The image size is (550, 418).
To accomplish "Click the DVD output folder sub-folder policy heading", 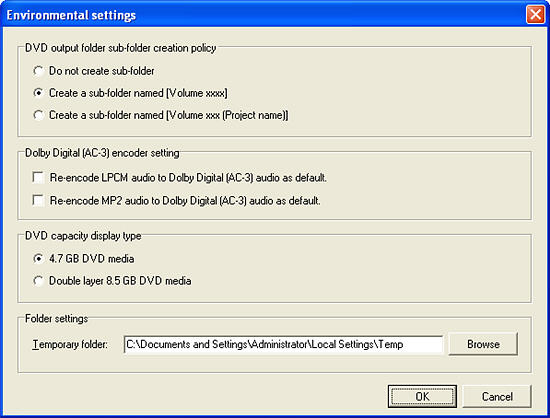I will 120,48.
